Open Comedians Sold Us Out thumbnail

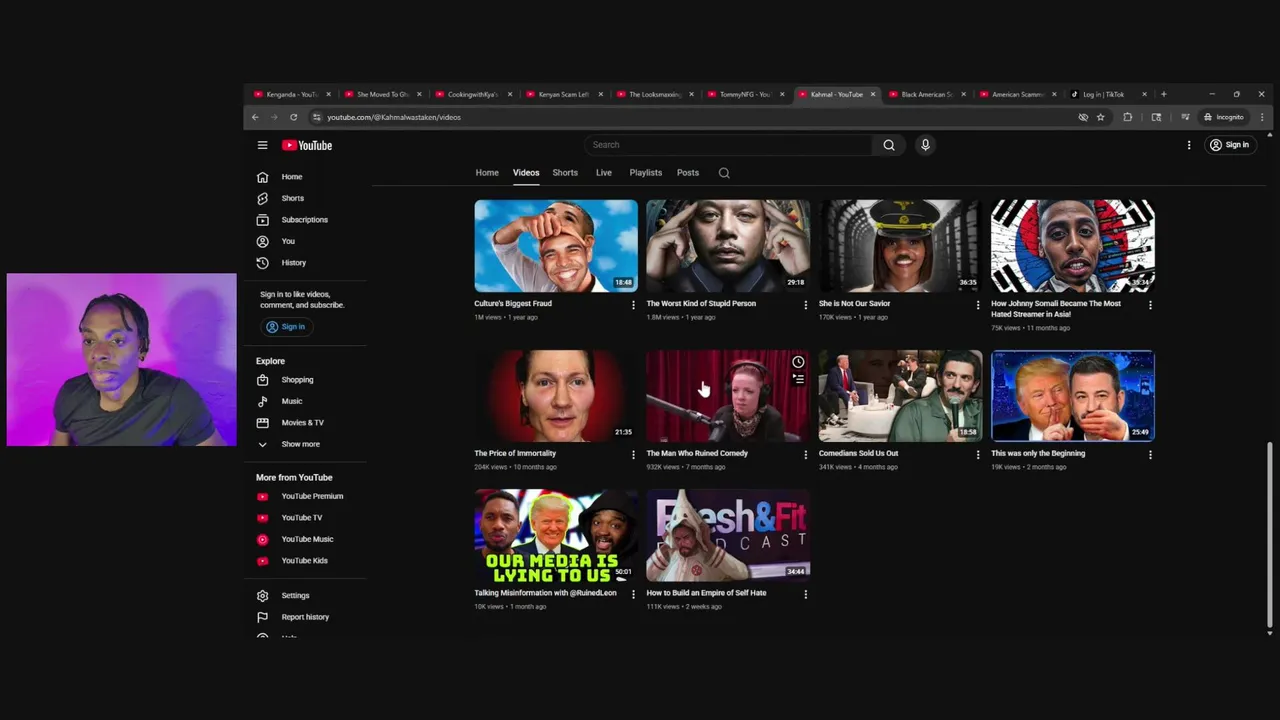pos(900,396)
